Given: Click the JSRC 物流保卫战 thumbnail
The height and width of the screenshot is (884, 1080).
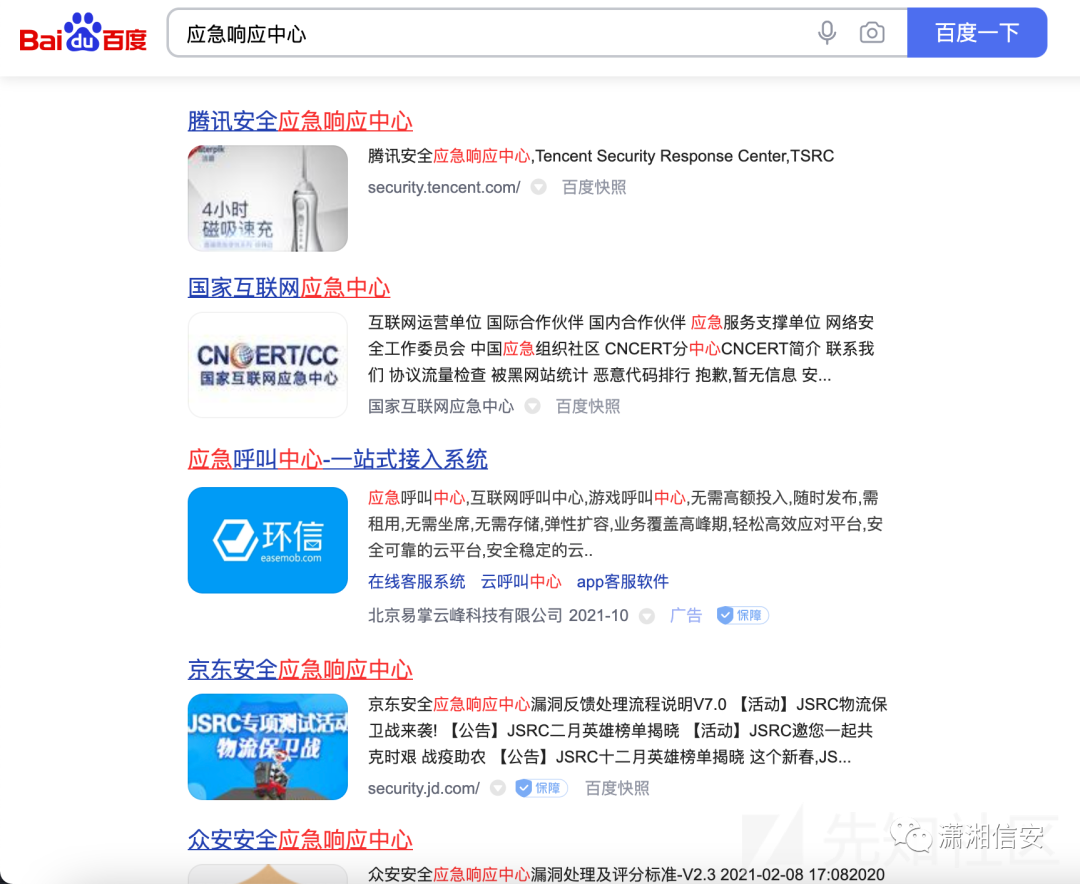Looking at the screenshot, I should tap(267, 747).
